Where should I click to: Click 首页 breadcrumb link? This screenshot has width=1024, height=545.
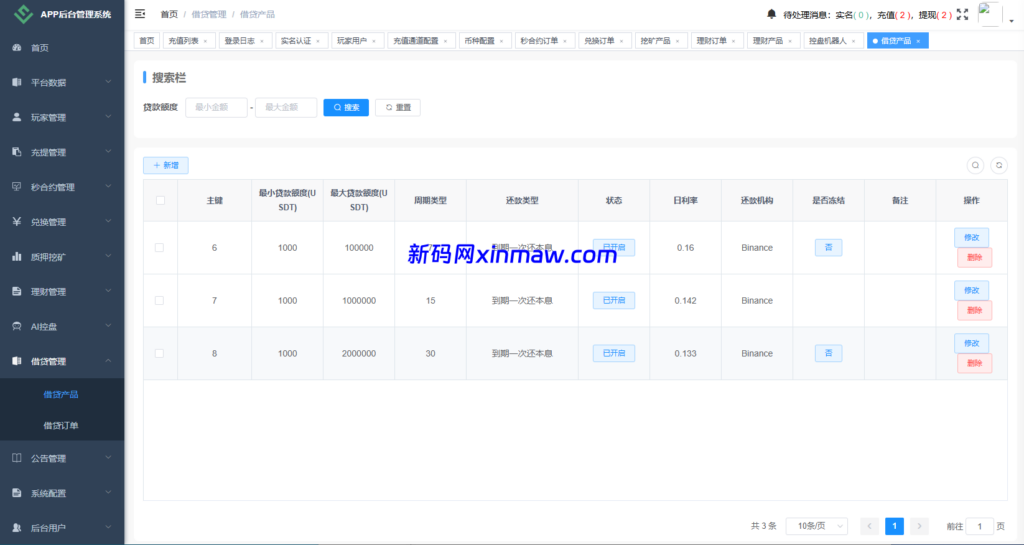pos(169,14)
